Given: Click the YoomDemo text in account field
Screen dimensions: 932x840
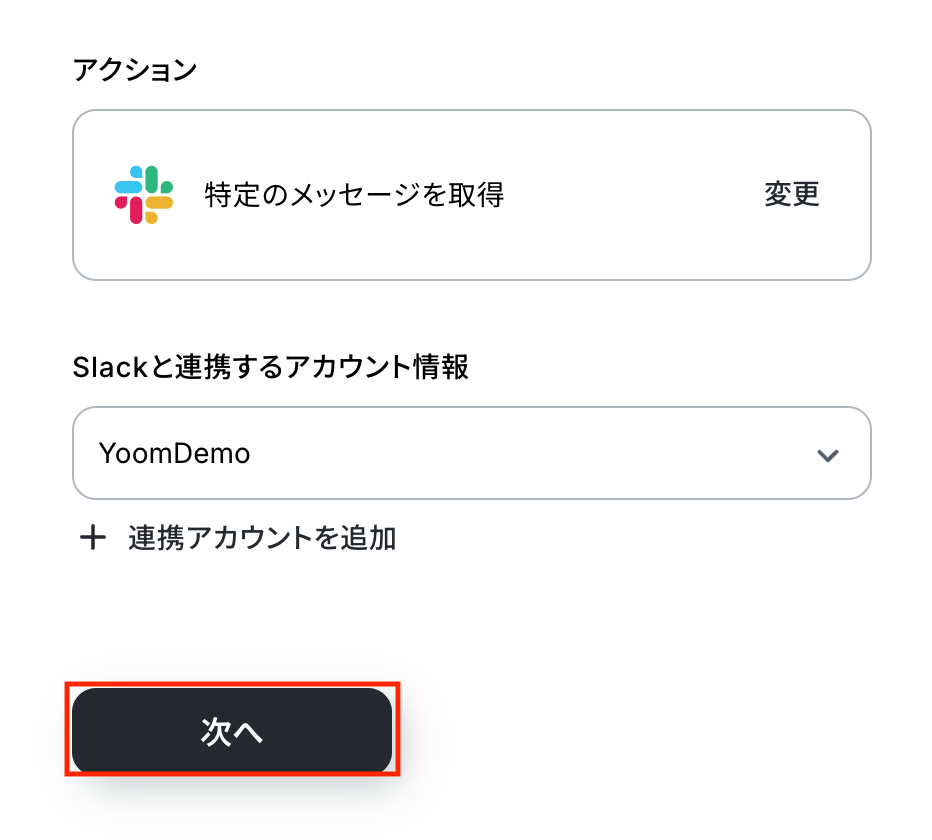Looking at the screenshot, I should click(174, 454).
